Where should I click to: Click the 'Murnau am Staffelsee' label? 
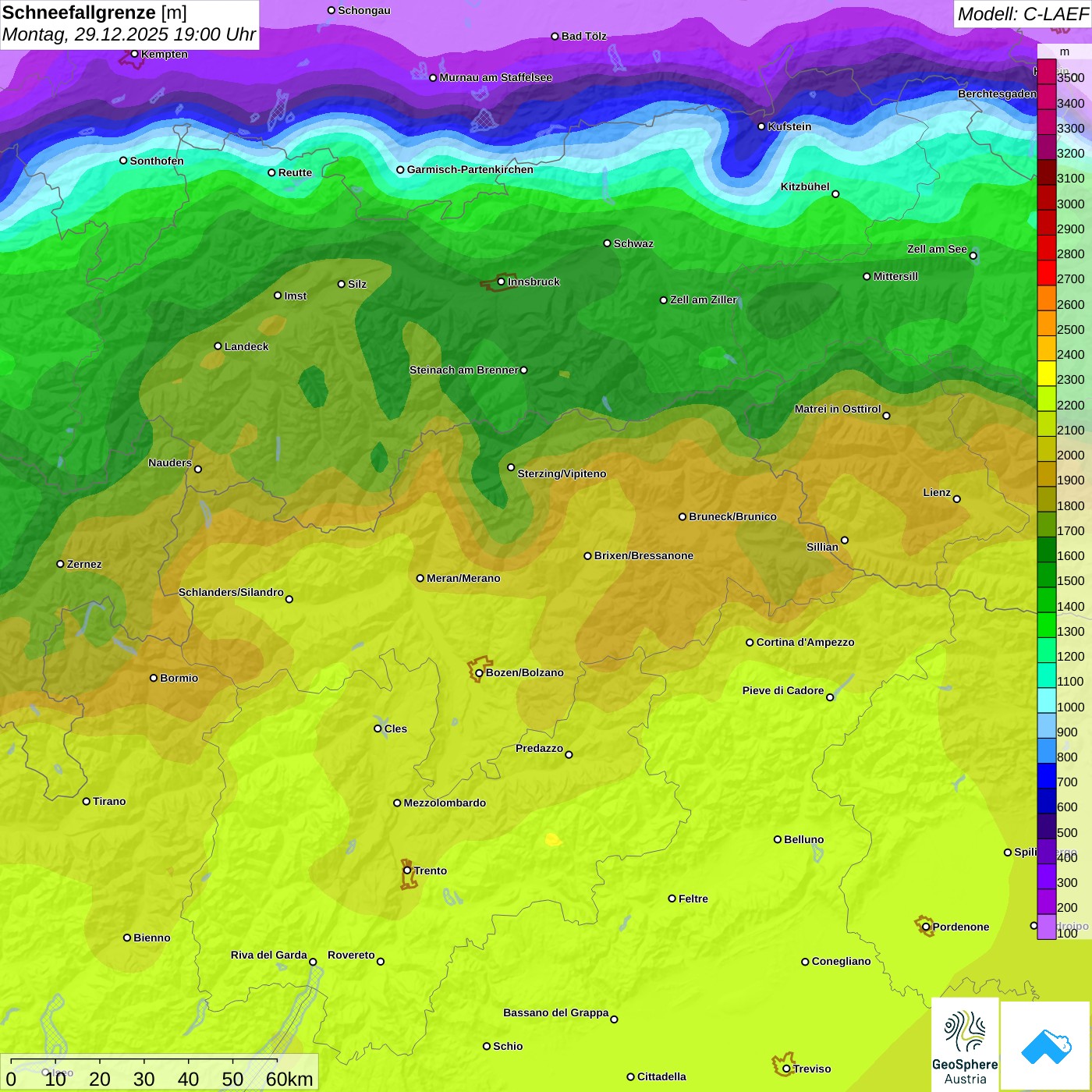click(495, 77)
